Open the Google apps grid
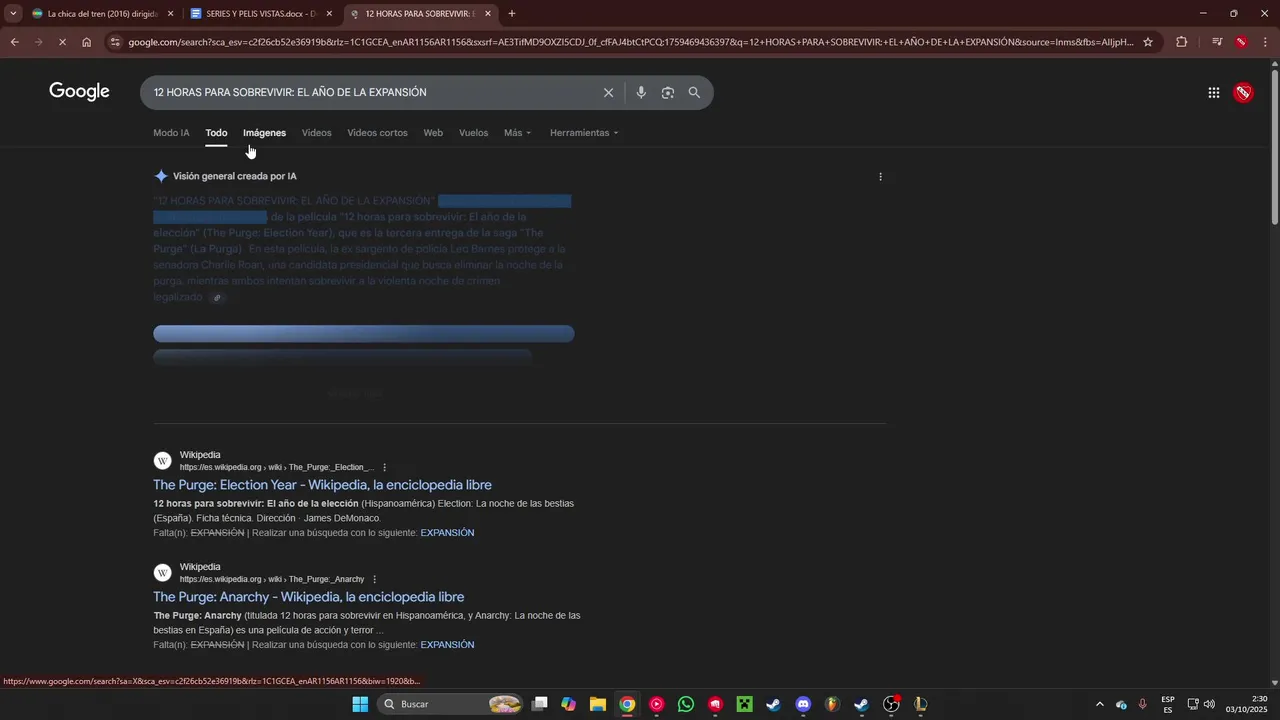The height and width of the screenshot is (720, 1280). tap(1213, 92)
